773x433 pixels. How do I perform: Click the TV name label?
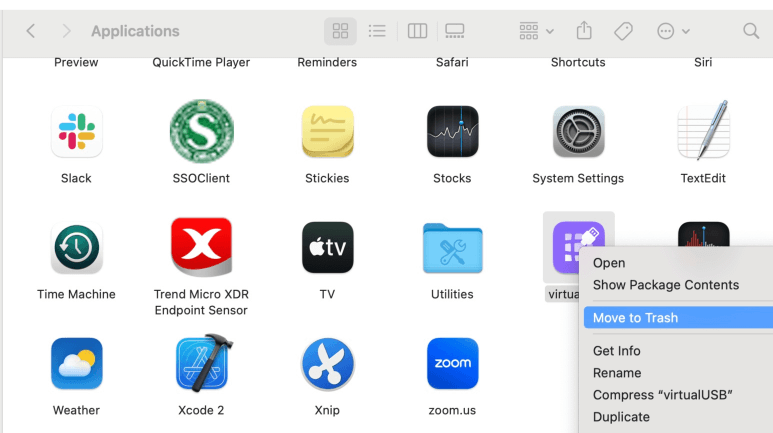pyautogui.click(x=327, y=294)
